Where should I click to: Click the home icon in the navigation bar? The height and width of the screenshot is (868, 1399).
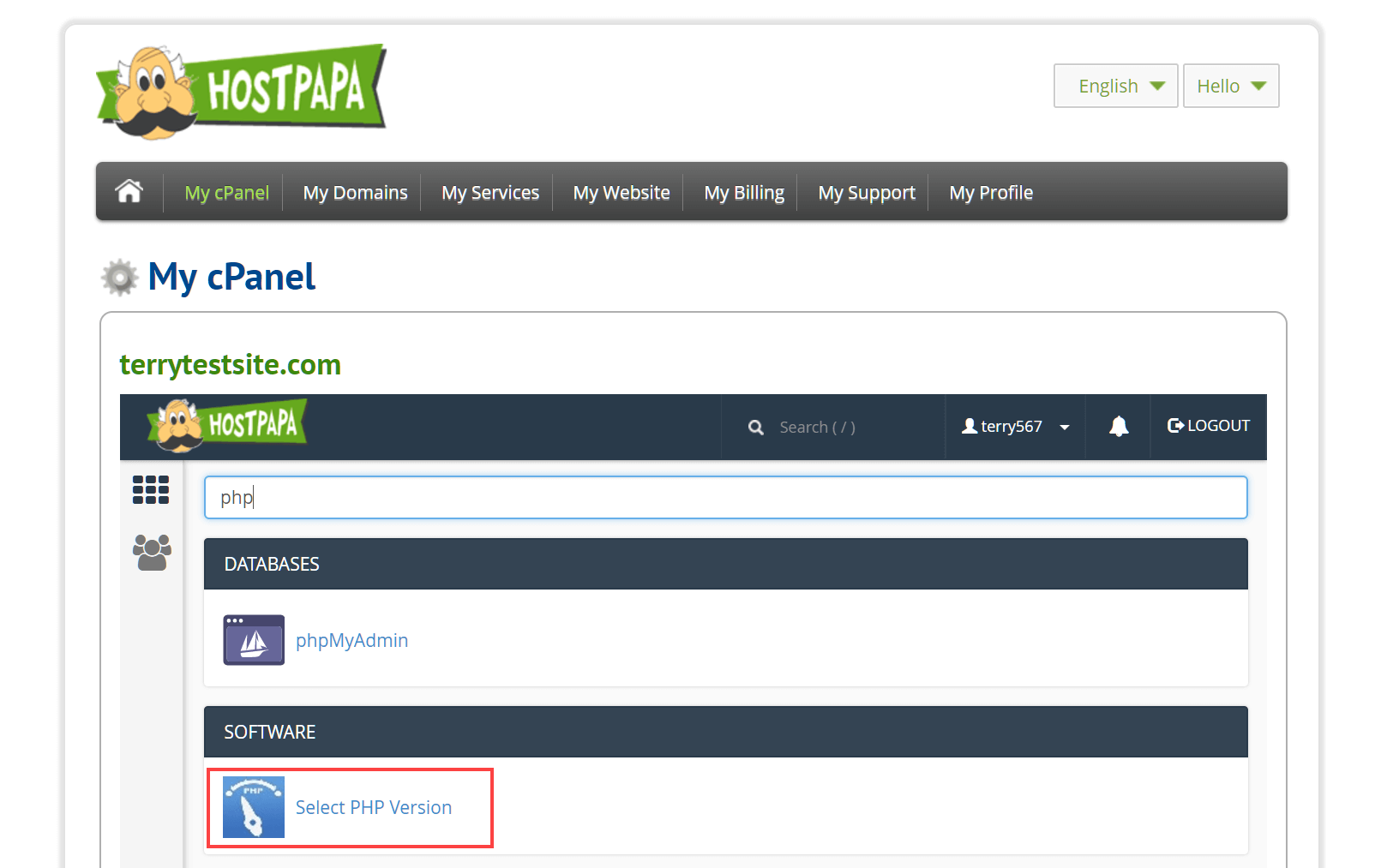[x=129, y=191]
